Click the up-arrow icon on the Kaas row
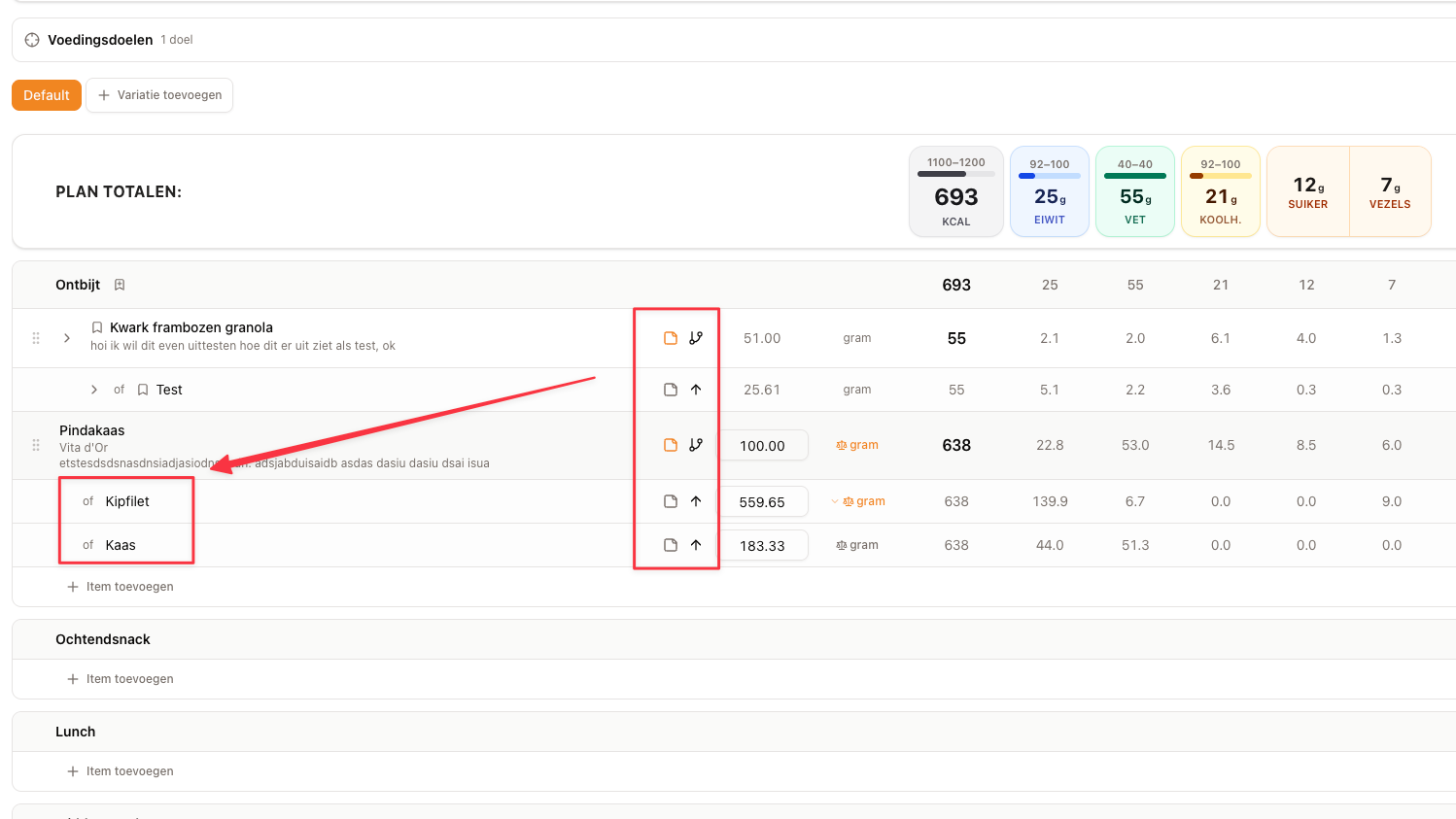This screenshot has height=819, width=1456. 696,545
